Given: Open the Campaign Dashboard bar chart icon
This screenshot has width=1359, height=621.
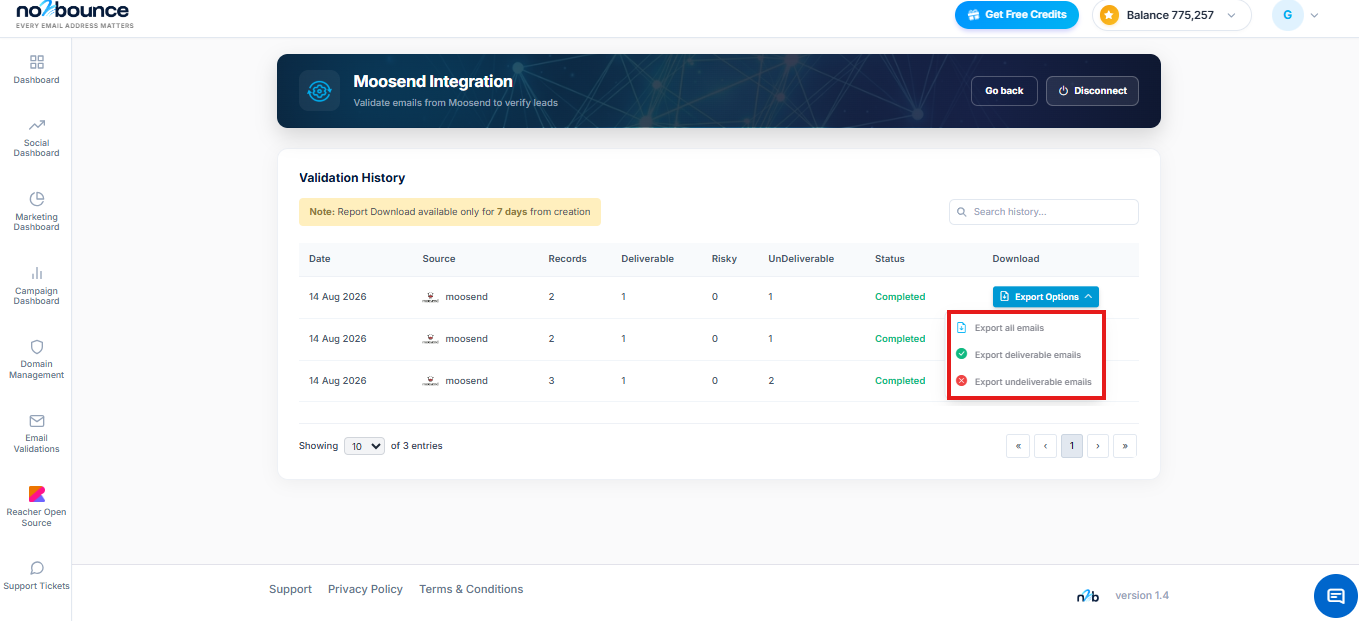Looking at the screenshot, I should 36,273.
